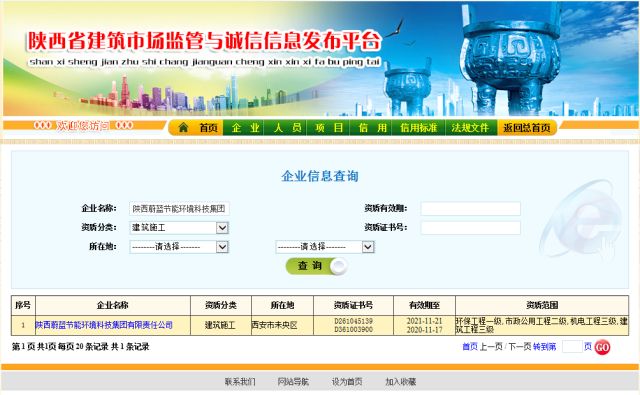The image size is (640, 395).
Task: Click the 资质范围 cell text in result row
Action: click(542, 325)
